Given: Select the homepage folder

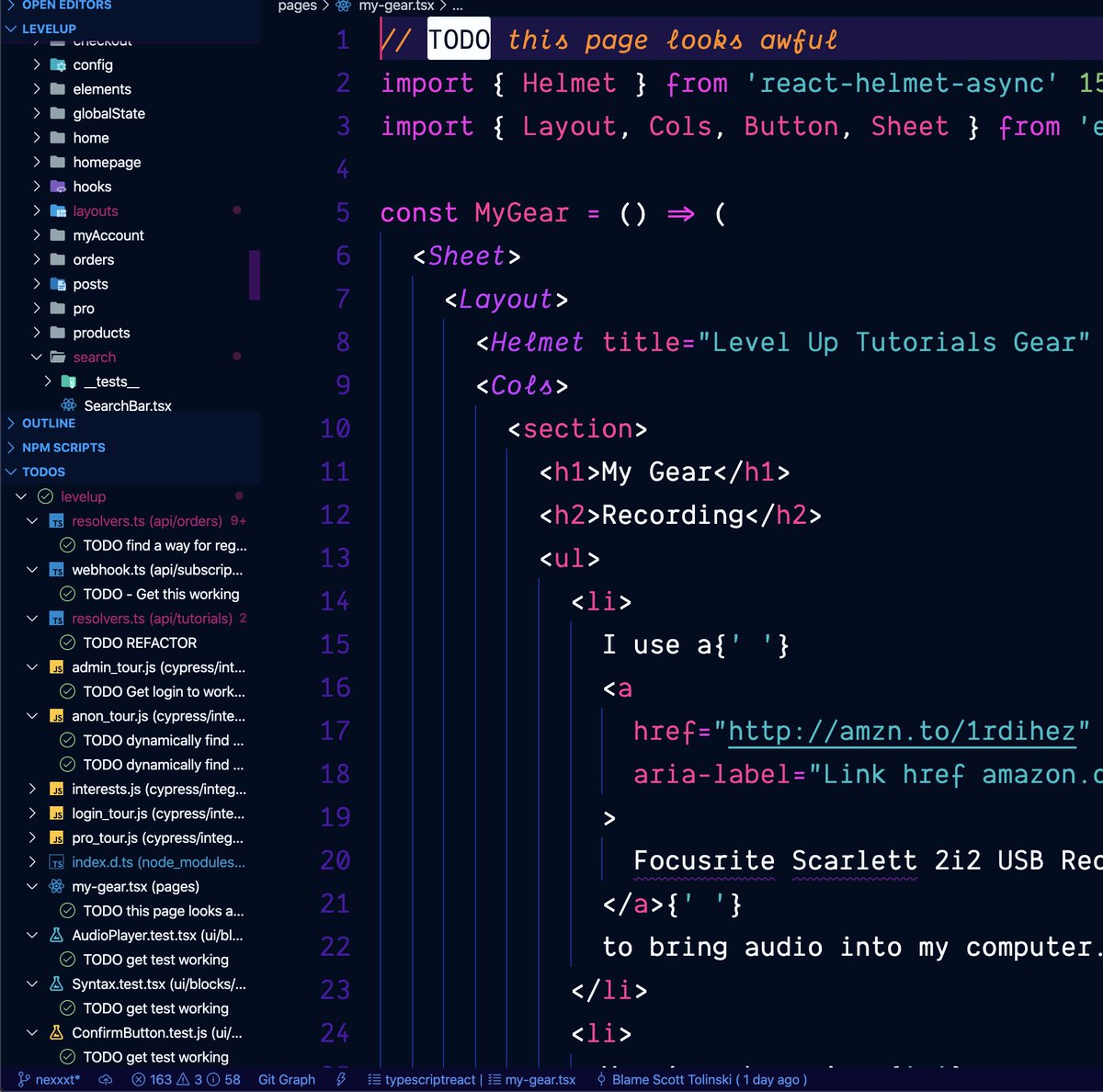Looking at the screenshot, I should [107, 162].
